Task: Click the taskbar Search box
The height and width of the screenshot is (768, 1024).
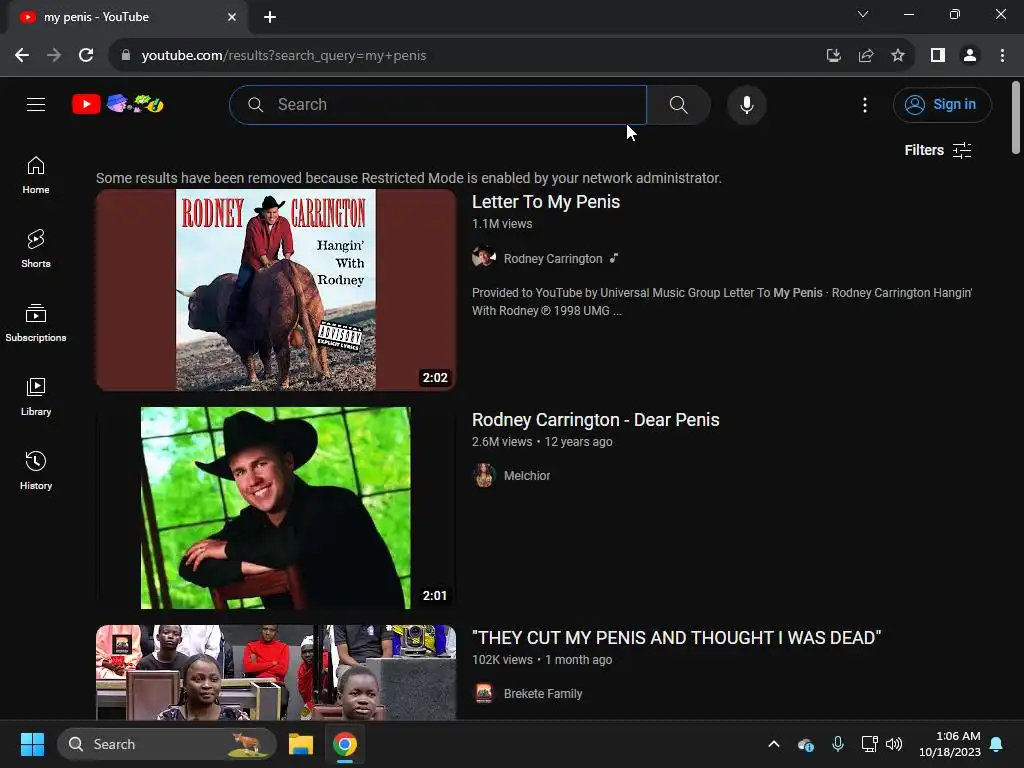Action: pyautogui.click(x=167, y=744)
